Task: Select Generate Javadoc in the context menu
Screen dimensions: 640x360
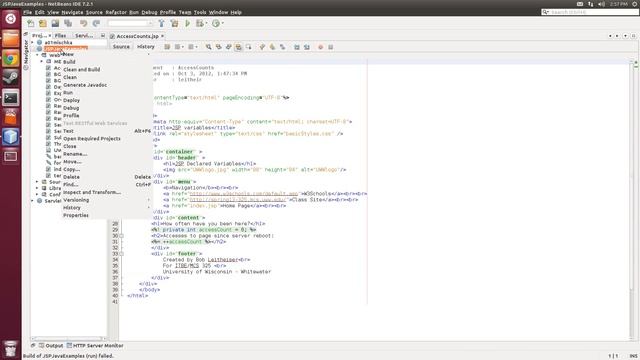Action: pyautogui.click(x=85, y=85)
